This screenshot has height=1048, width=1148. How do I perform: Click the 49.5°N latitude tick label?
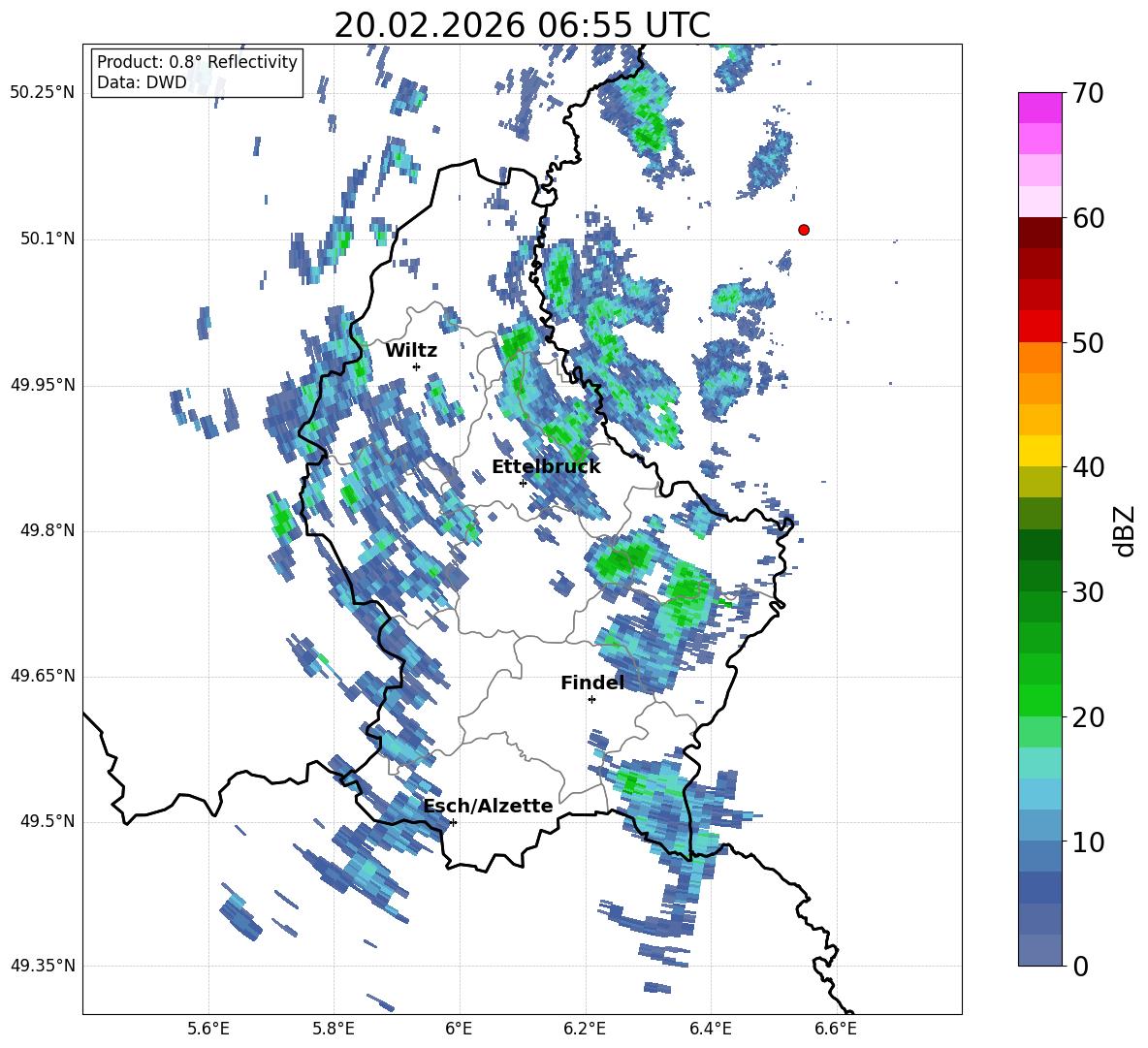tap(48, 821)
